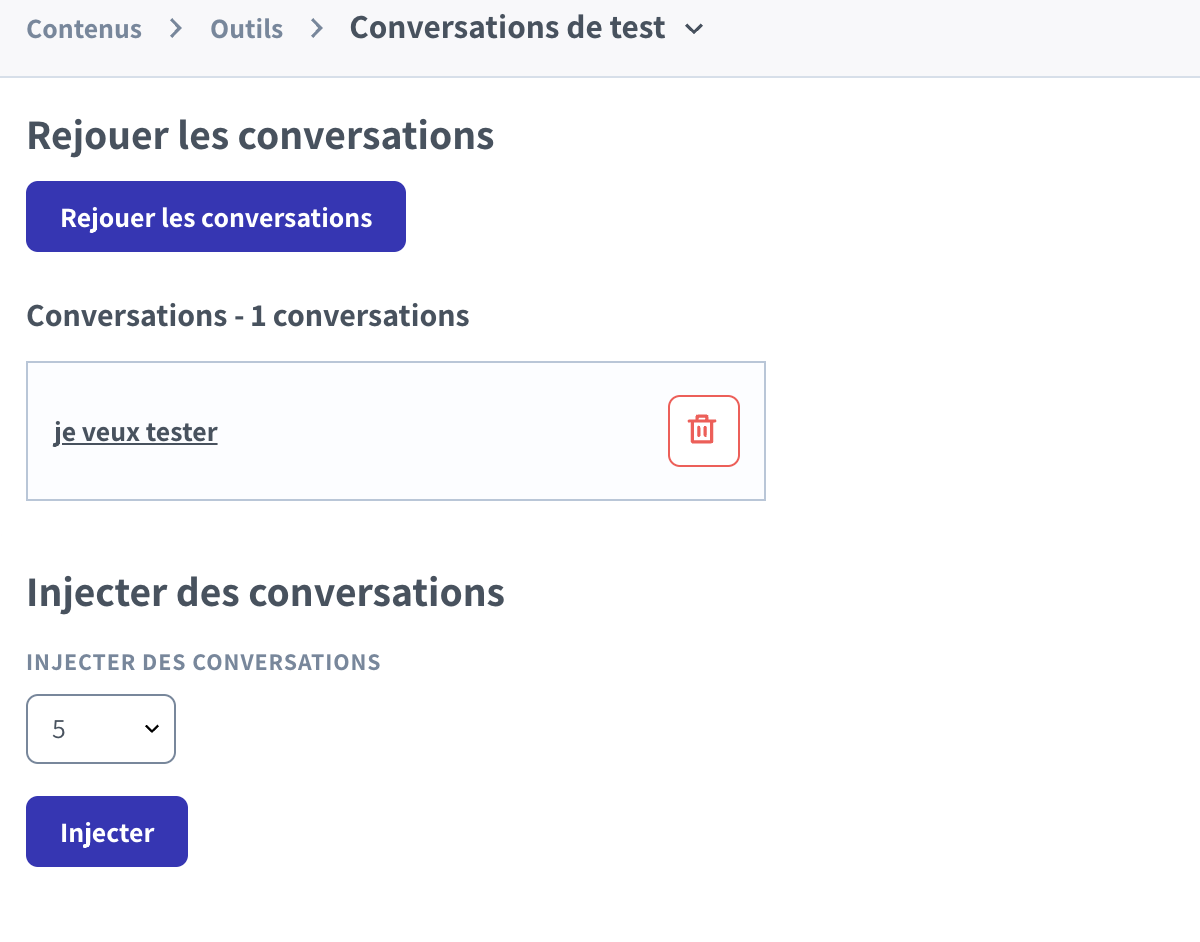Click the red border of the trash button
This screenshot has width=1200, height=942.
[x=670, y=431]
